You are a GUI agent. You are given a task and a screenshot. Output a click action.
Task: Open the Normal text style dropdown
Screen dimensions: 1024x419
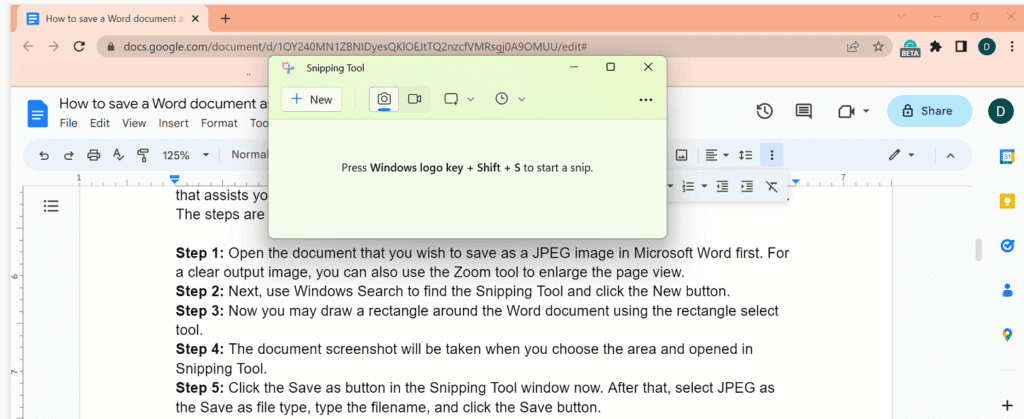click(x=249, y=155)
